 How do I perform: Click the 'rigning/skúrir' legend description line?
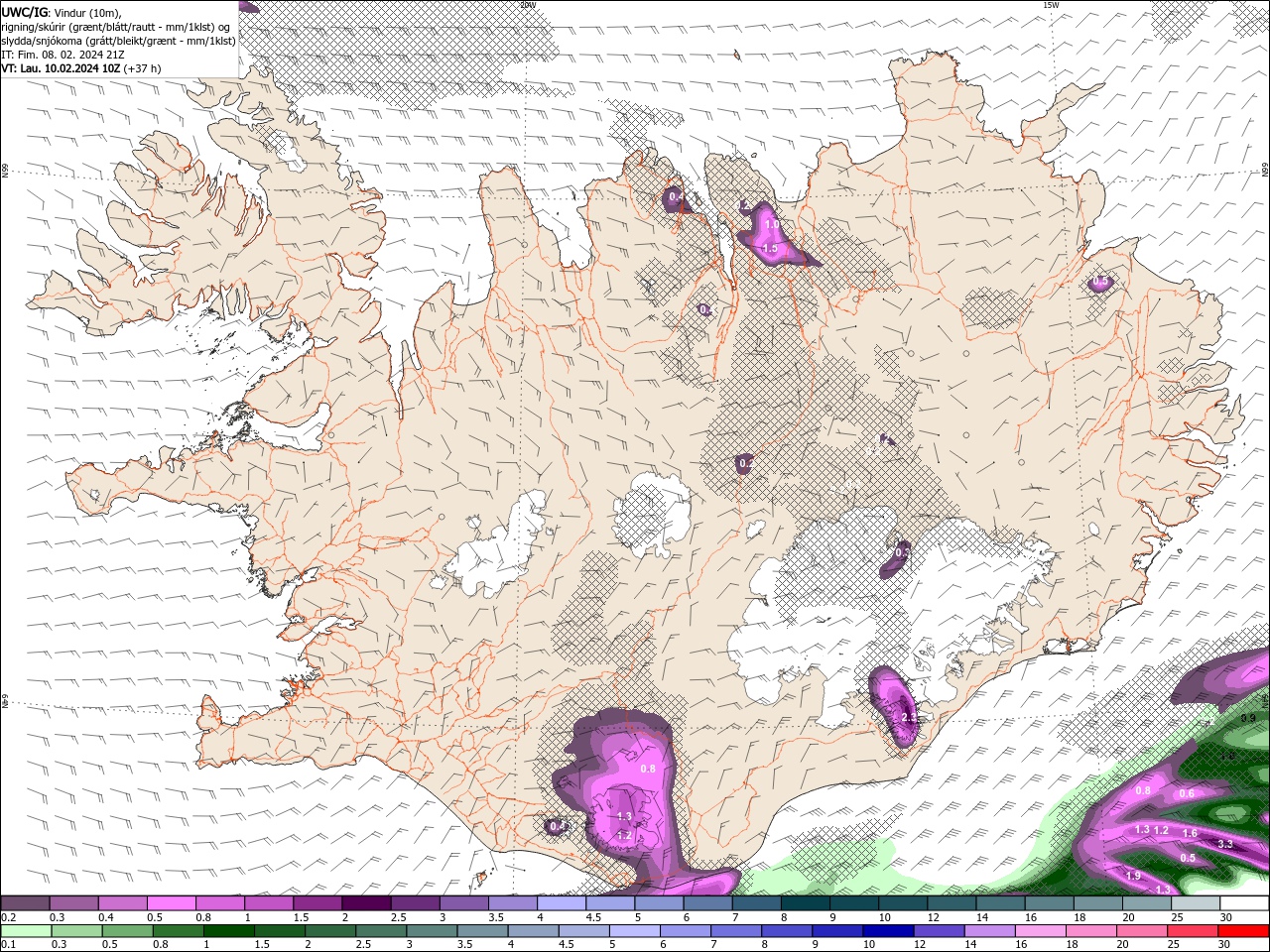116,27
